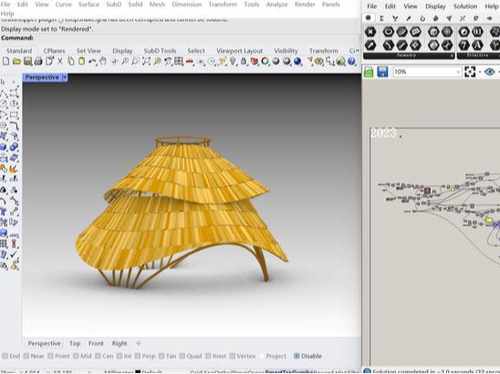Toggle Cen osnap checkbox
The image size is (500, 374).
[98, 356]
